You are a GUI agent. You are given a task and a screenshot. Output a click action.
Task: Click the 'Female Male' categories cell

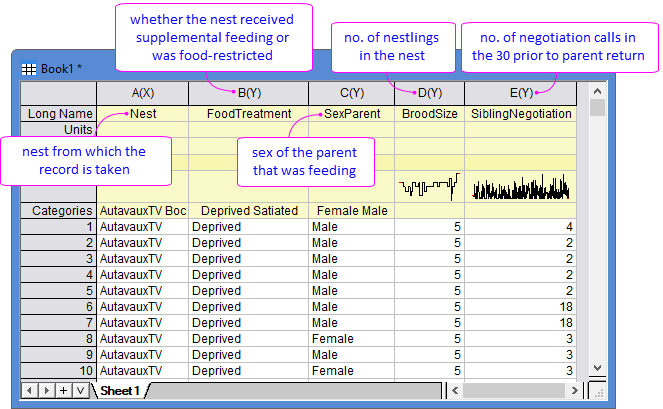coord(351,211)
